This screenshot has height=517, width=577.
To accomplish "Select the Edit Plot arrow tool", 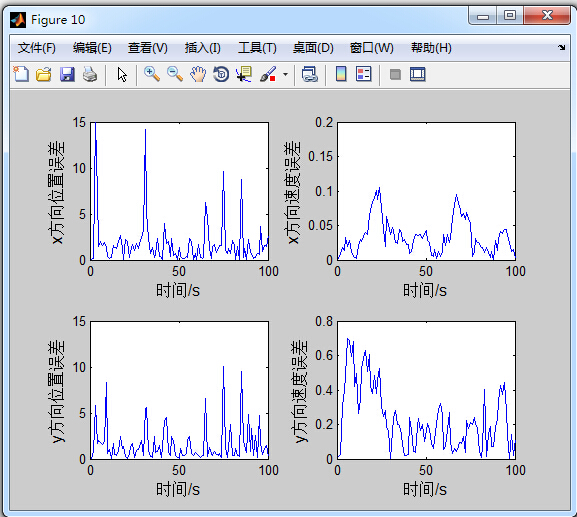I will tap(122, 75).
